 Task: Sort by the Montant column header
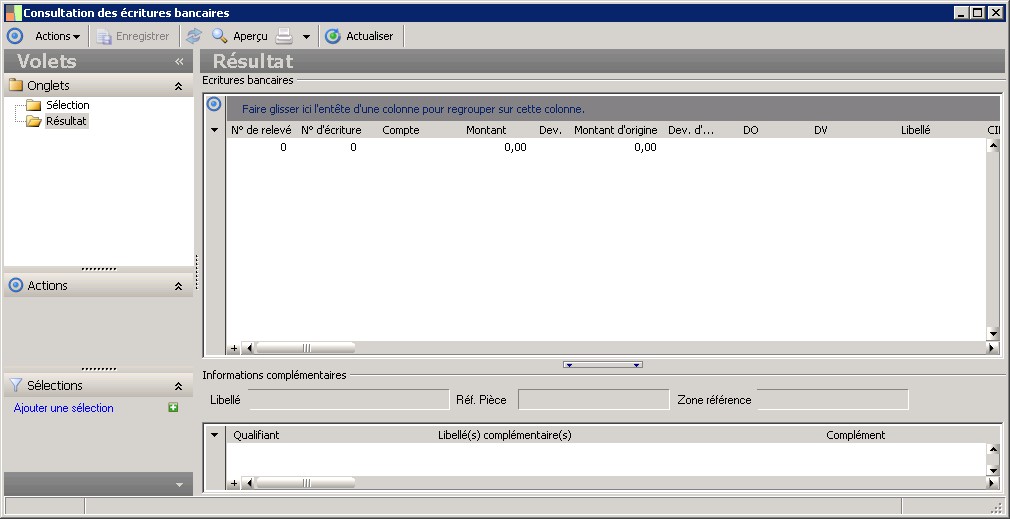click(486, 130)
